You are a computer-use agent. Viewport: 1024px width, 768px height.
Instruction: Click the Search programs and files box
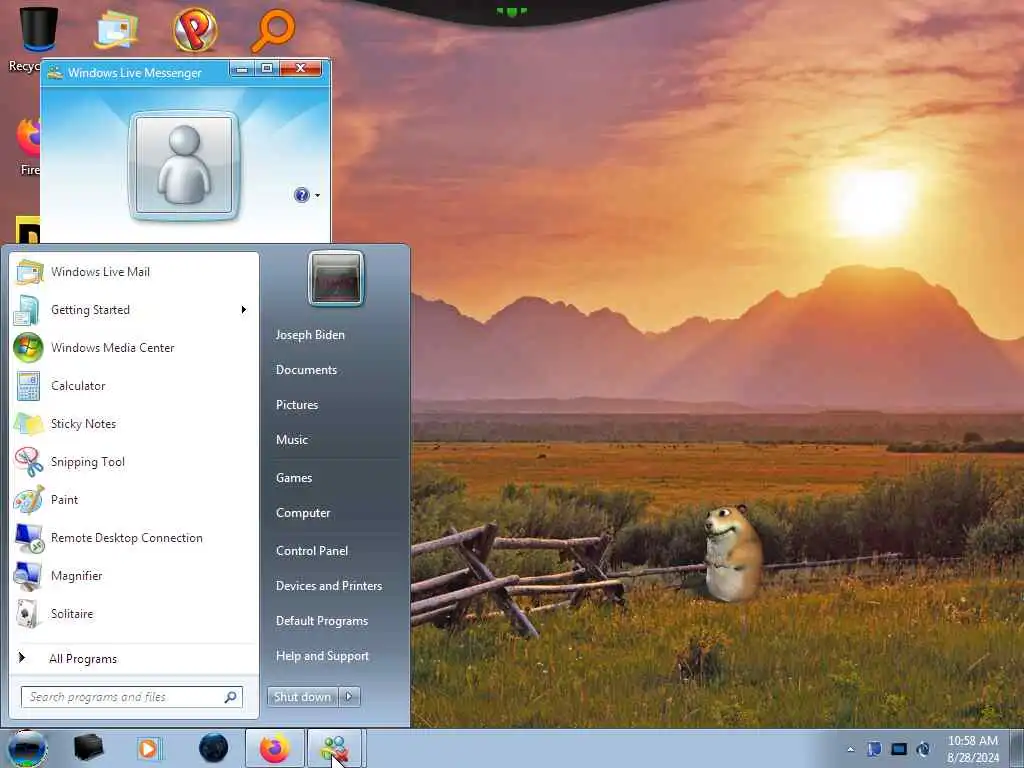(x=132, y=697)
